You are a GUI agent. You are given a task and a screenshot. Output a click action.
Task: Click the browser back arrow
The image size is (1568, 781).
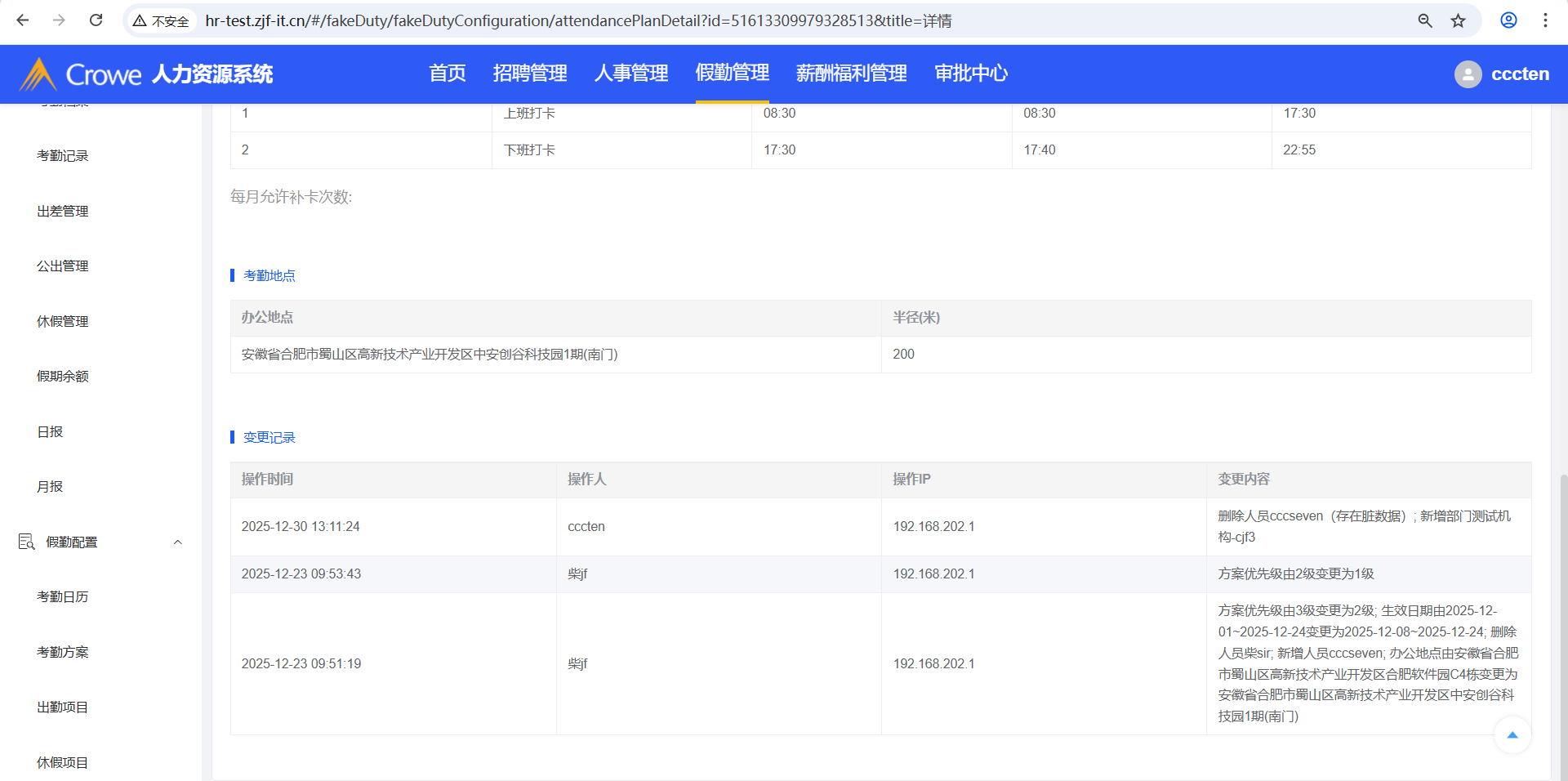(23, 20)
